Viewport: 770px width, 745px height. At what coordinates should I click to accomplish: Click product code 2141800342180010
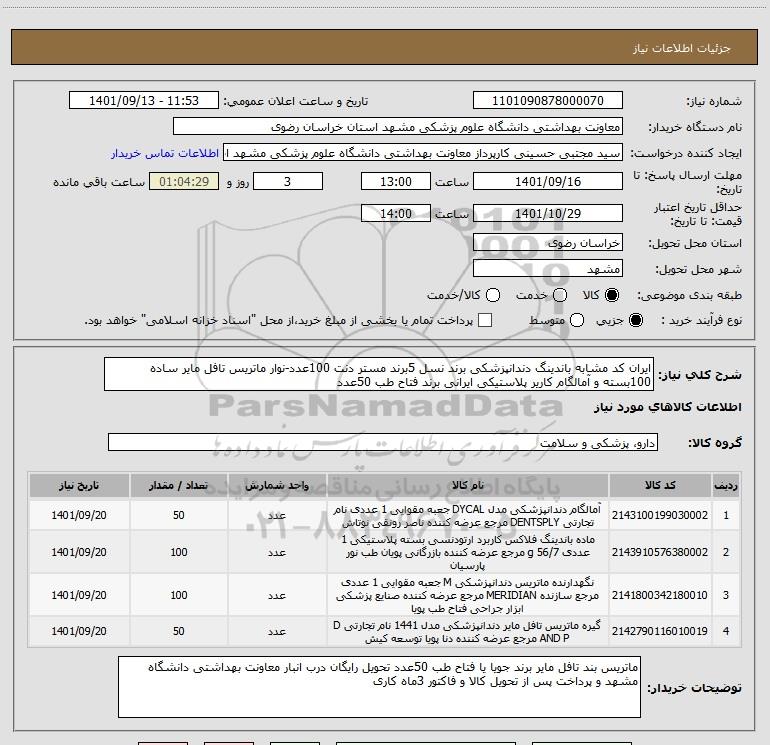click(x=660, y=595)
